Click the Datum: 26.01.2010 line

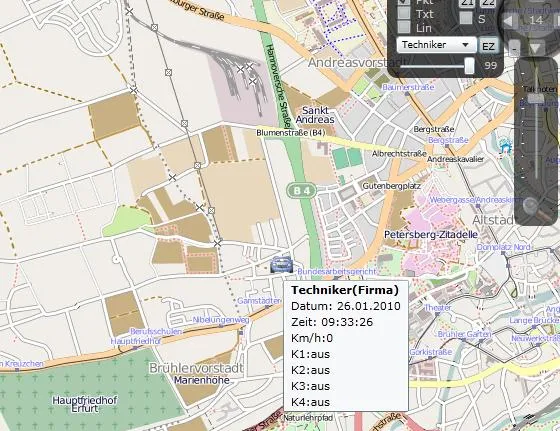tap(346, 306)
